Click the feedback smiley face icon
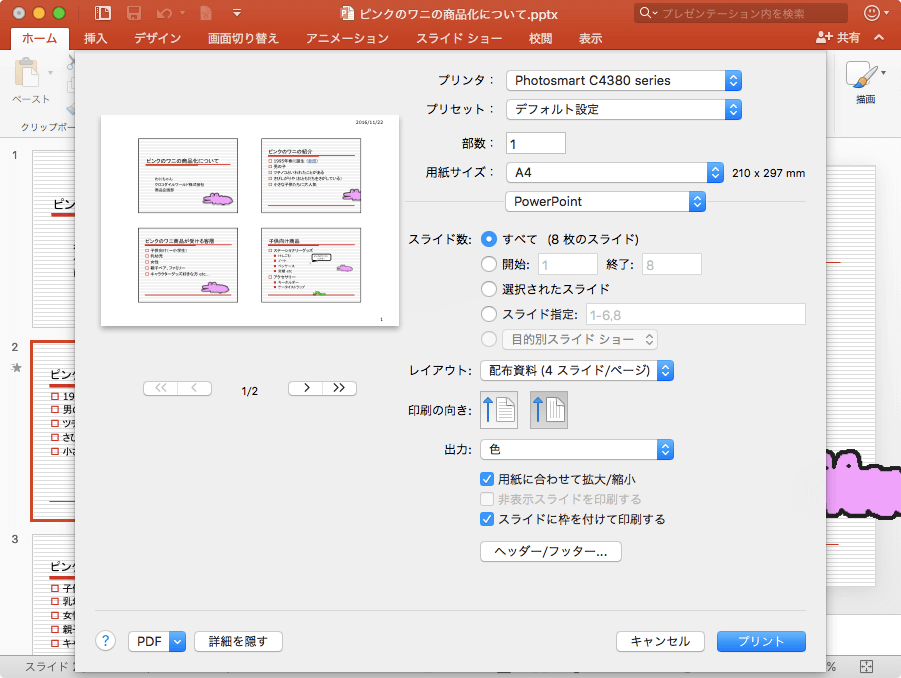 [x=872, y=13]
